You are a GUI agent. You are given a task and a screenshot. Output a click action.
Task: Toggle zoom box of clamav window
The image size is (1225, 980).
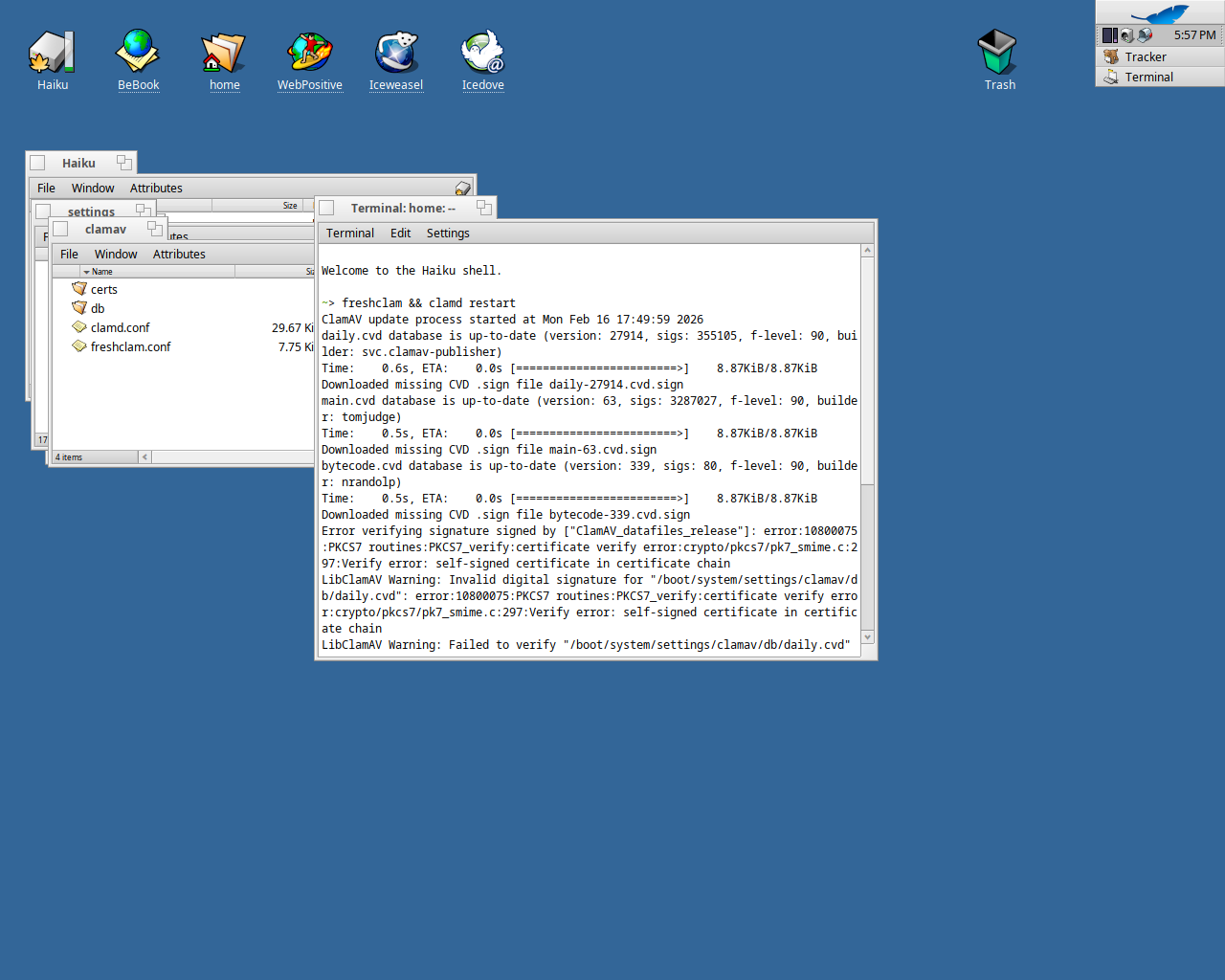pyautogui.click(x=155, y=229)
